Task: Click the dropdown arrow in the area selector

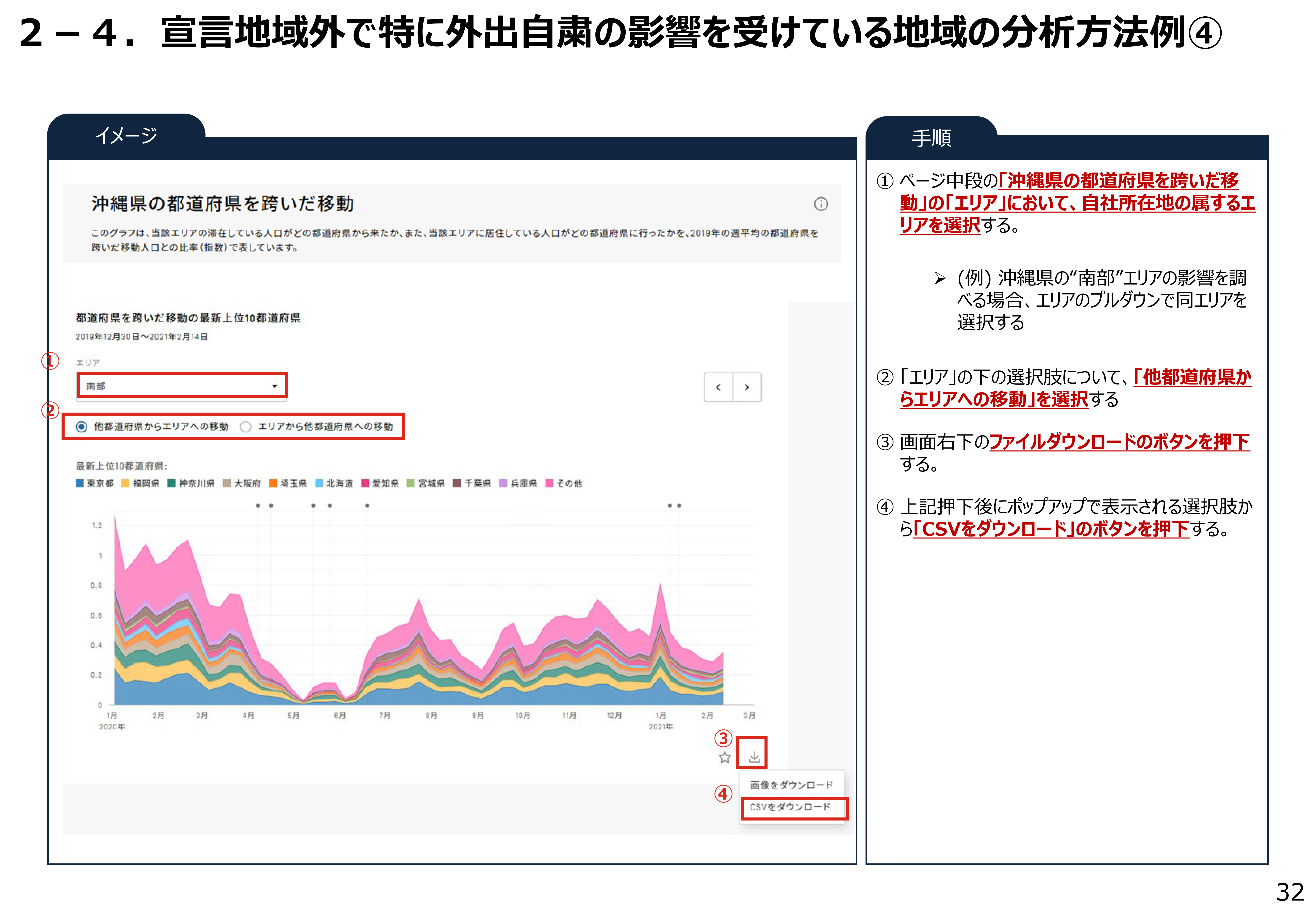Action: point(275,386)
